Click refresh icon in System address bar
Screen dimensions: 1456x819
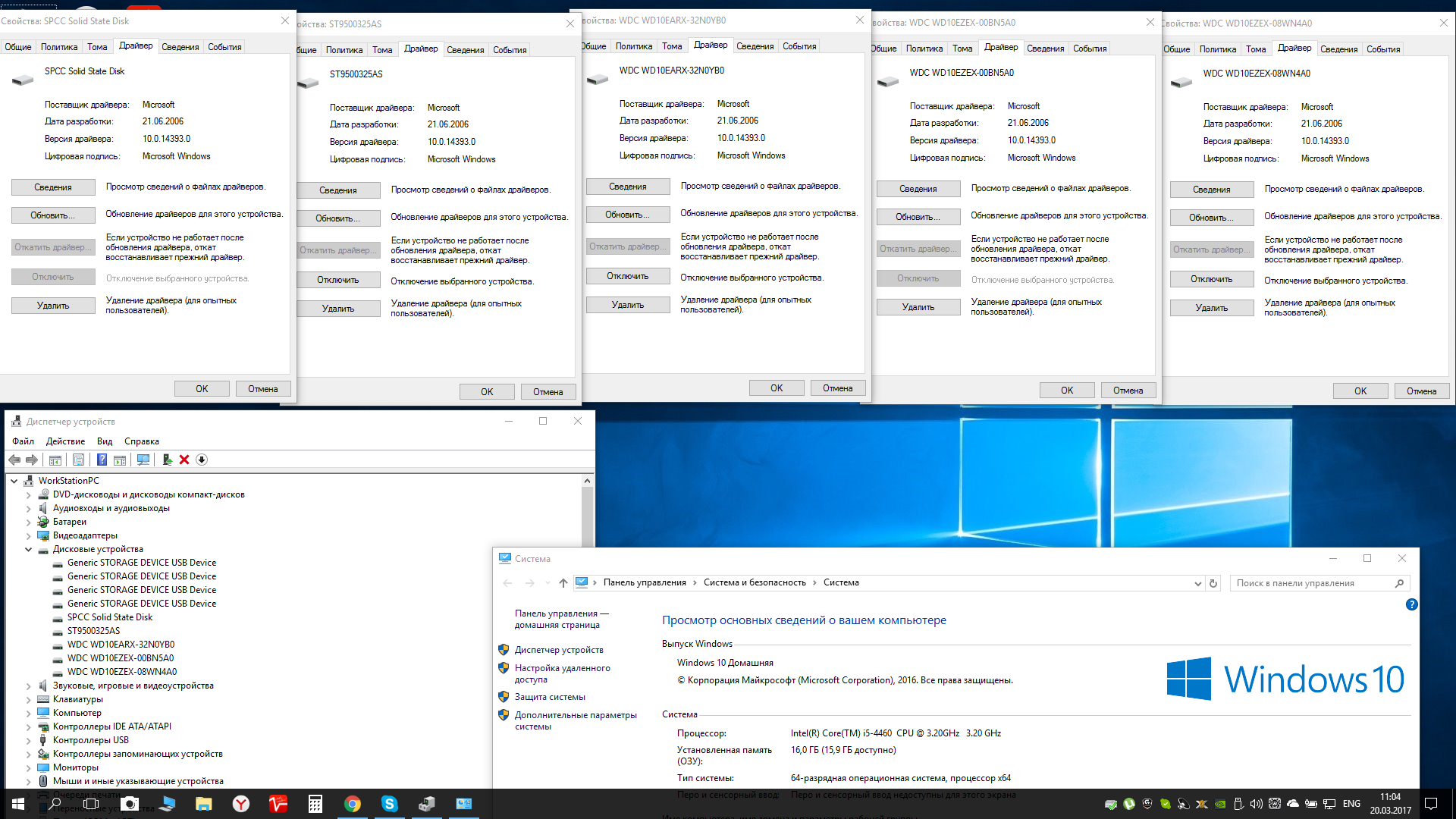point(1213,583)
